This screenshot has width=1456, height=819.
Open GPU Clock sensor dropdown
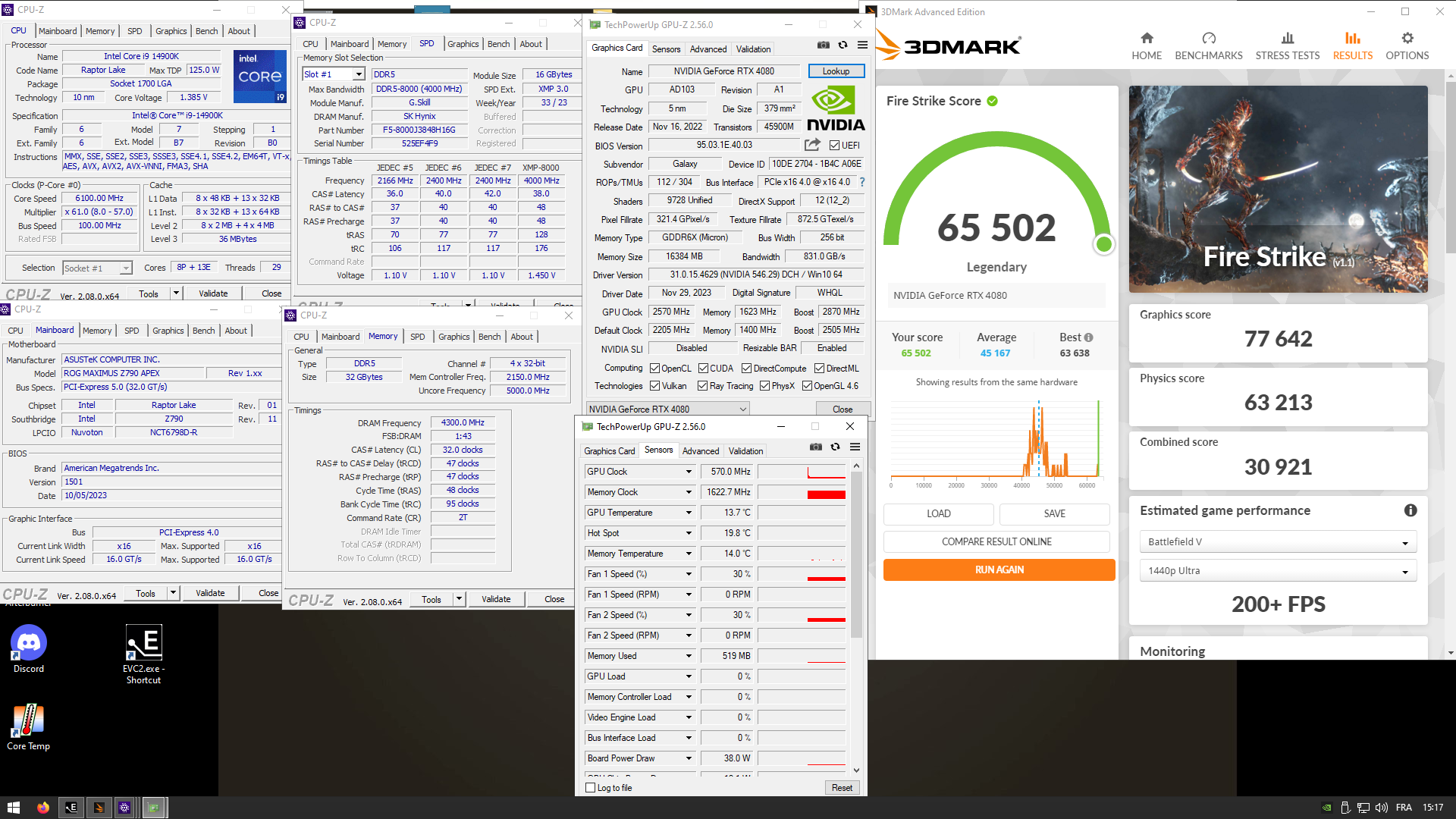pos(689,472)
